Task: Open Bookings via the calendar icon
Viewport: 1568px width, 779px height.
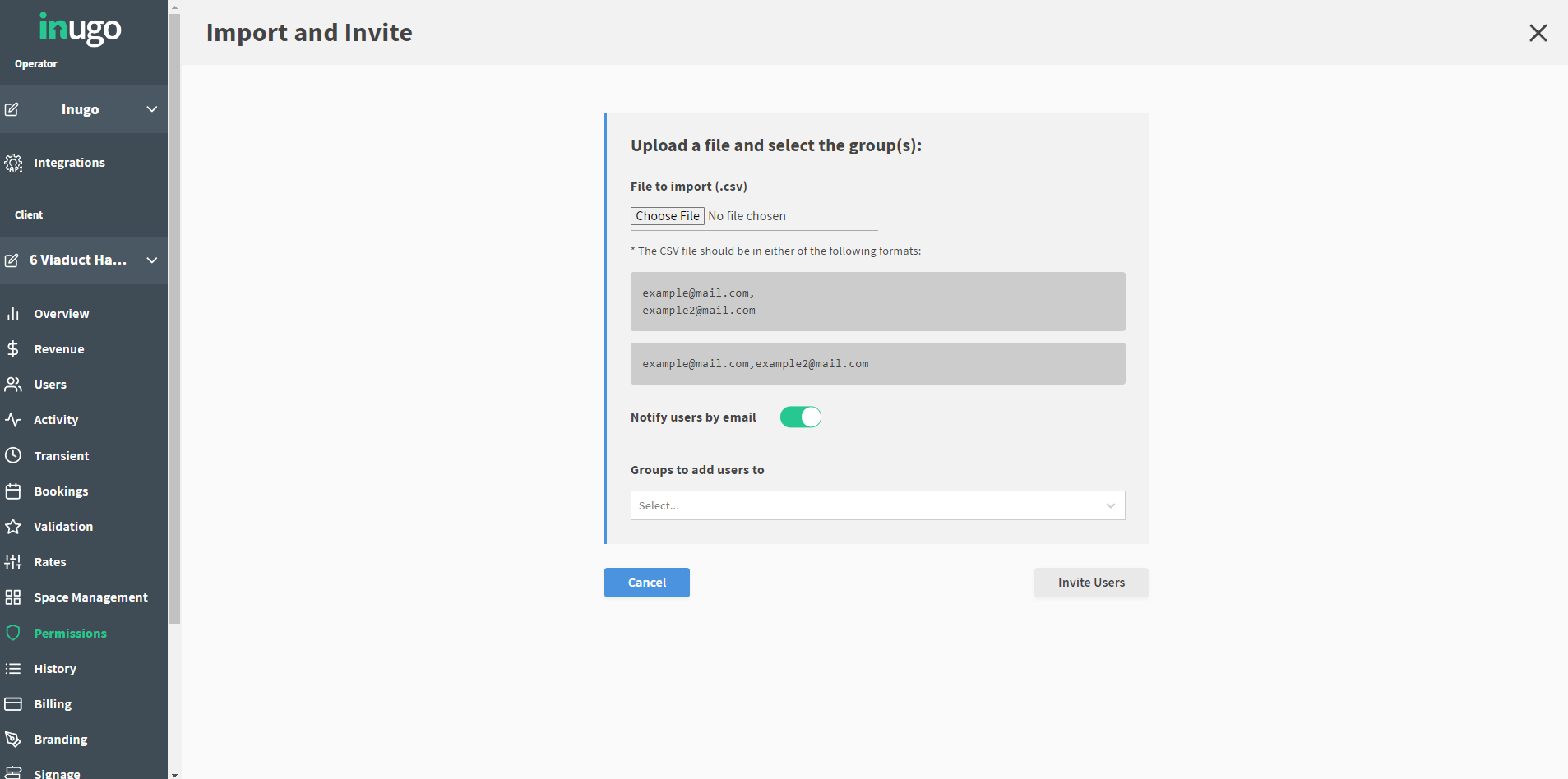Action: tap(13, 491)
